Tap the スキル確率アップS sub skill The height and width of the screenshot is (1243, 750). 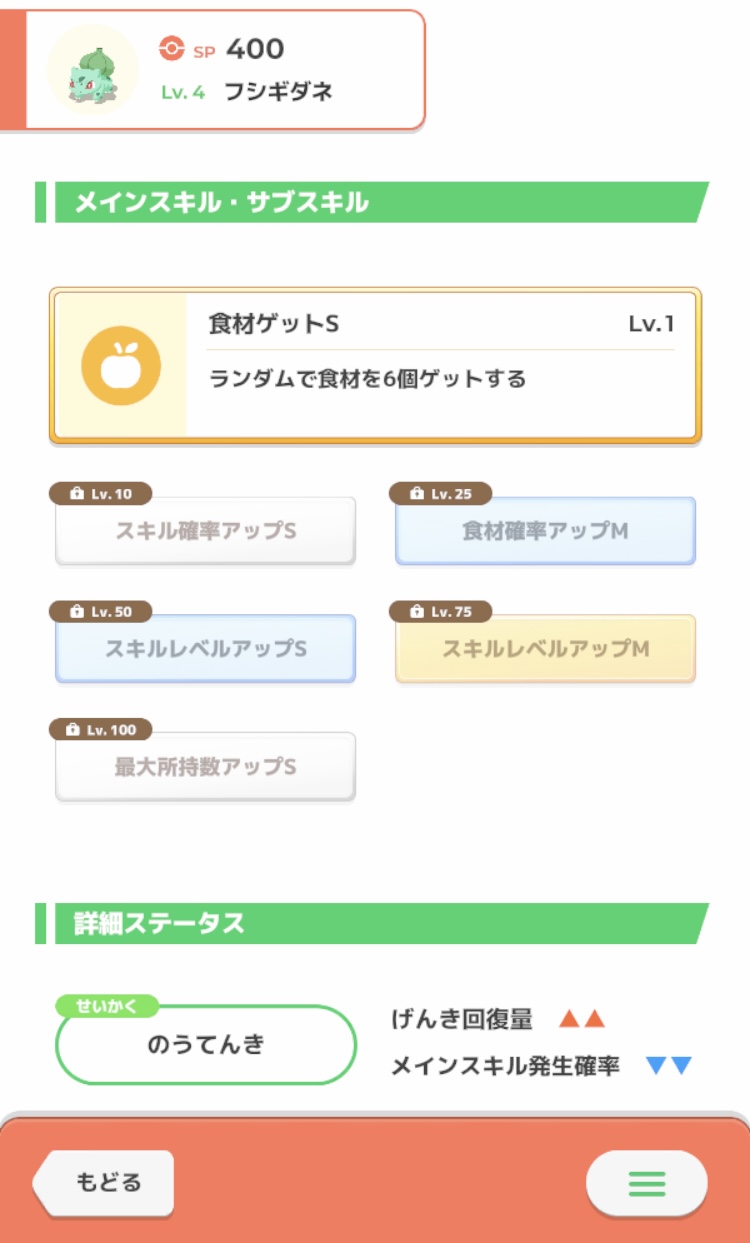(205, 531)
